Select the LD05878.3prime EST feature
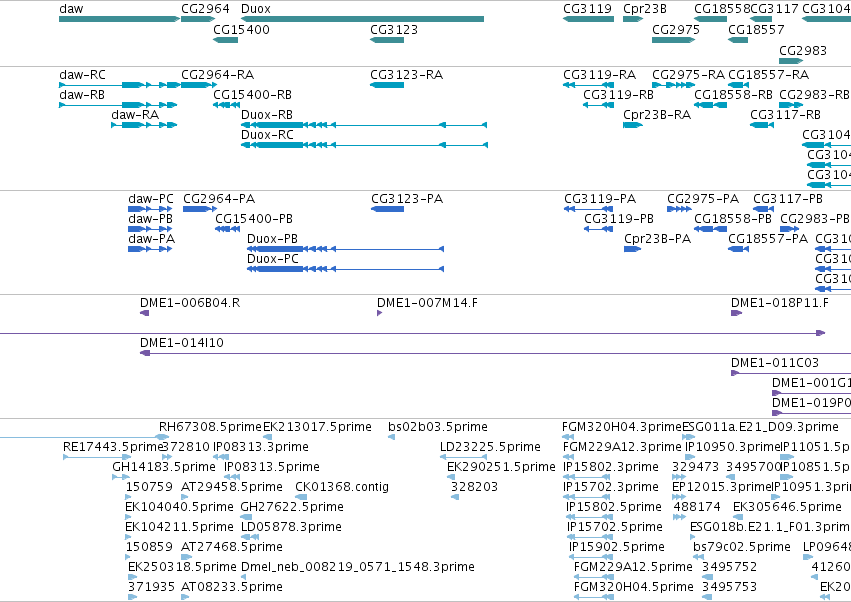 point(250,537)
